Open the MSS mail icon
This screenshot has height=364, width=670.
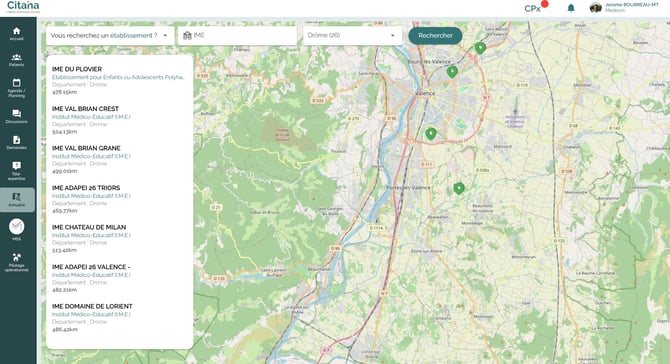tap(17, 229)
